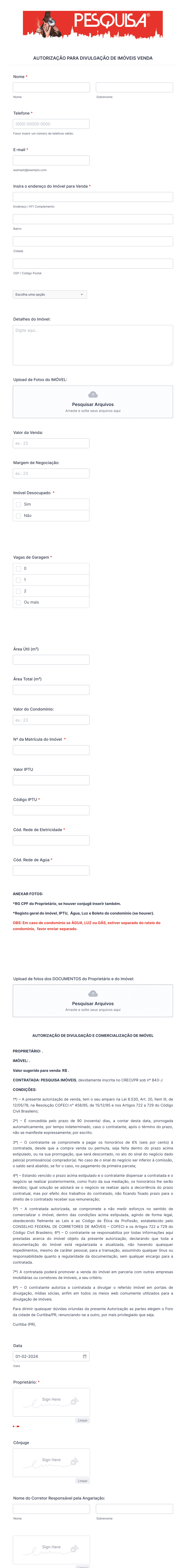
Task: Click the Valor da Venda field
Action: coord(51,443)
